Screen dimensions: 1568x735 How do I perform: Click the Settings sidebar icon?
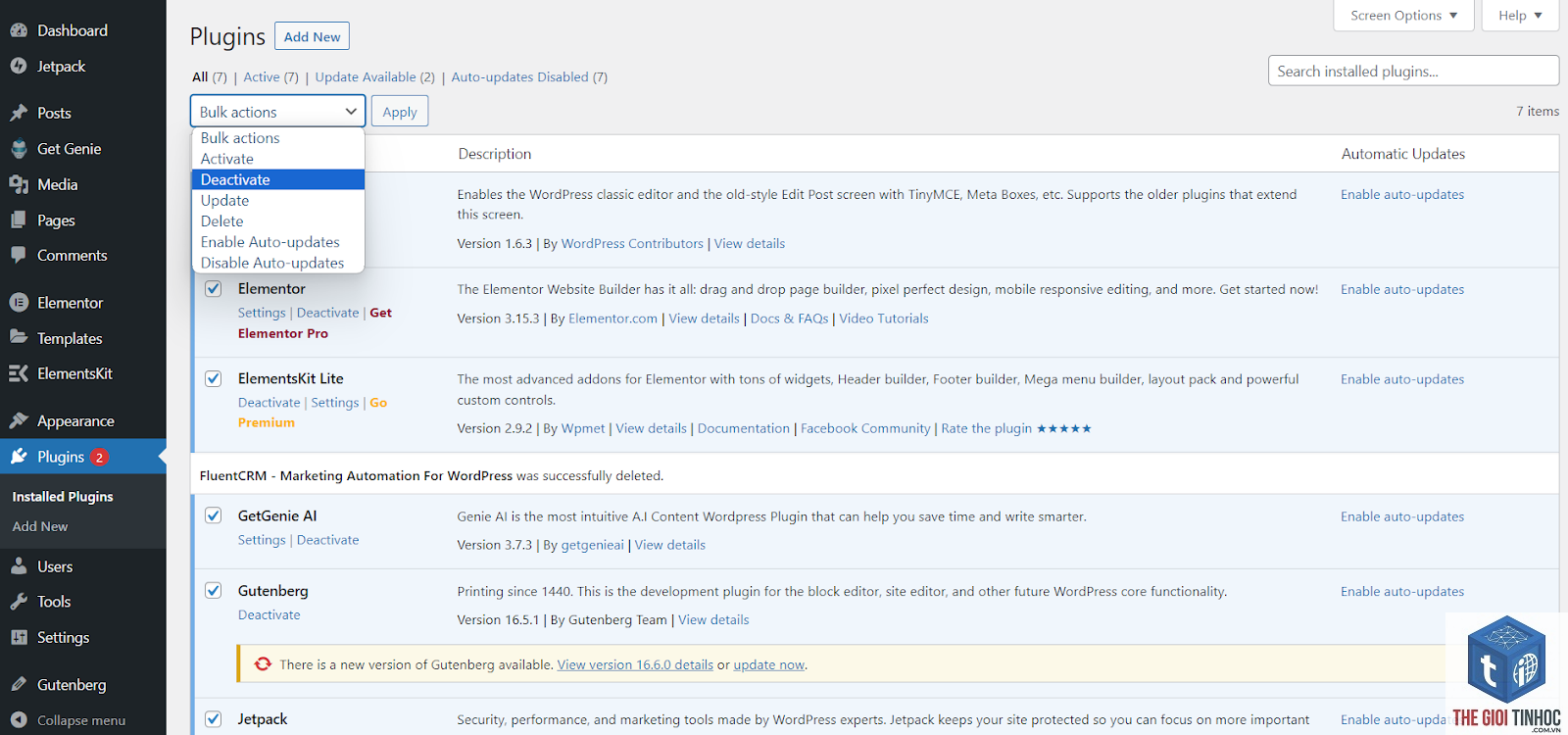[19, 637]
